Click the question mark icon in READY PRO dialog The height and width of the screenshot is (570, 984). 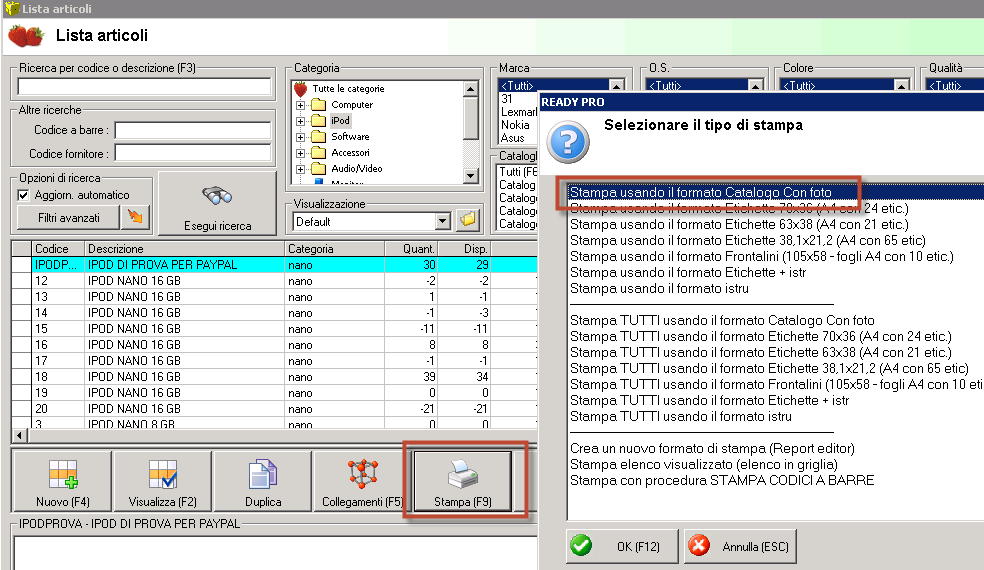568,142
